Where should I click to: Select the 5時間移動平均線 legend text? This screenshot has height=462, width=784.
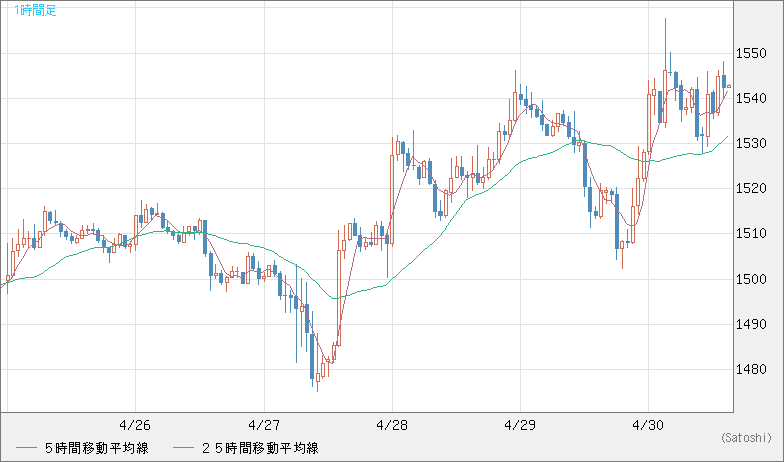[96, 448]
